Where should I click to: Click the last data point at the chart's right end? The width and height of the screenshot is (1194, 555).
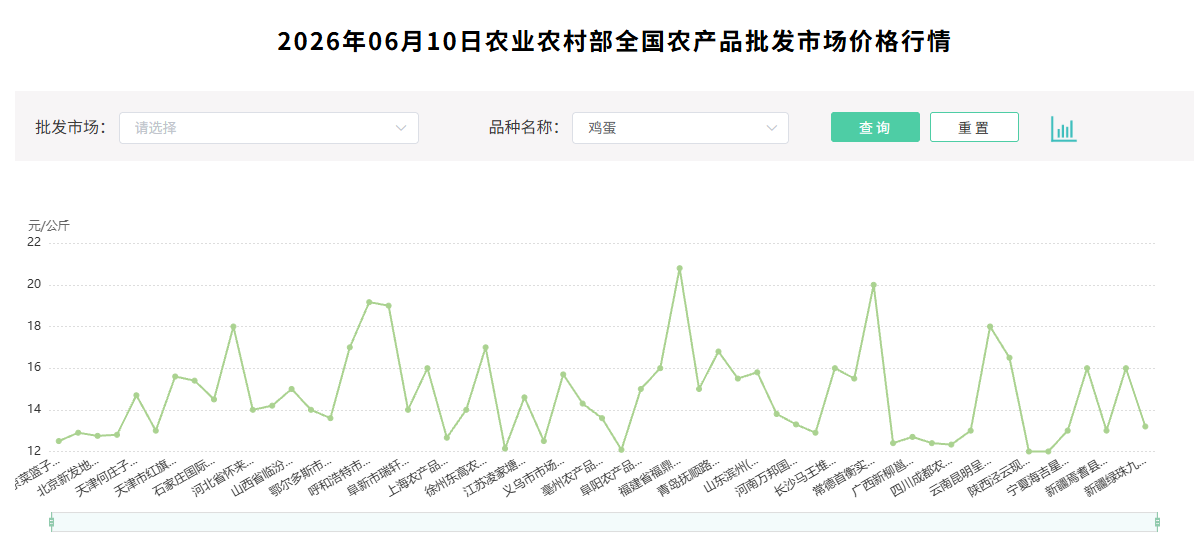tap(1145, 426)
